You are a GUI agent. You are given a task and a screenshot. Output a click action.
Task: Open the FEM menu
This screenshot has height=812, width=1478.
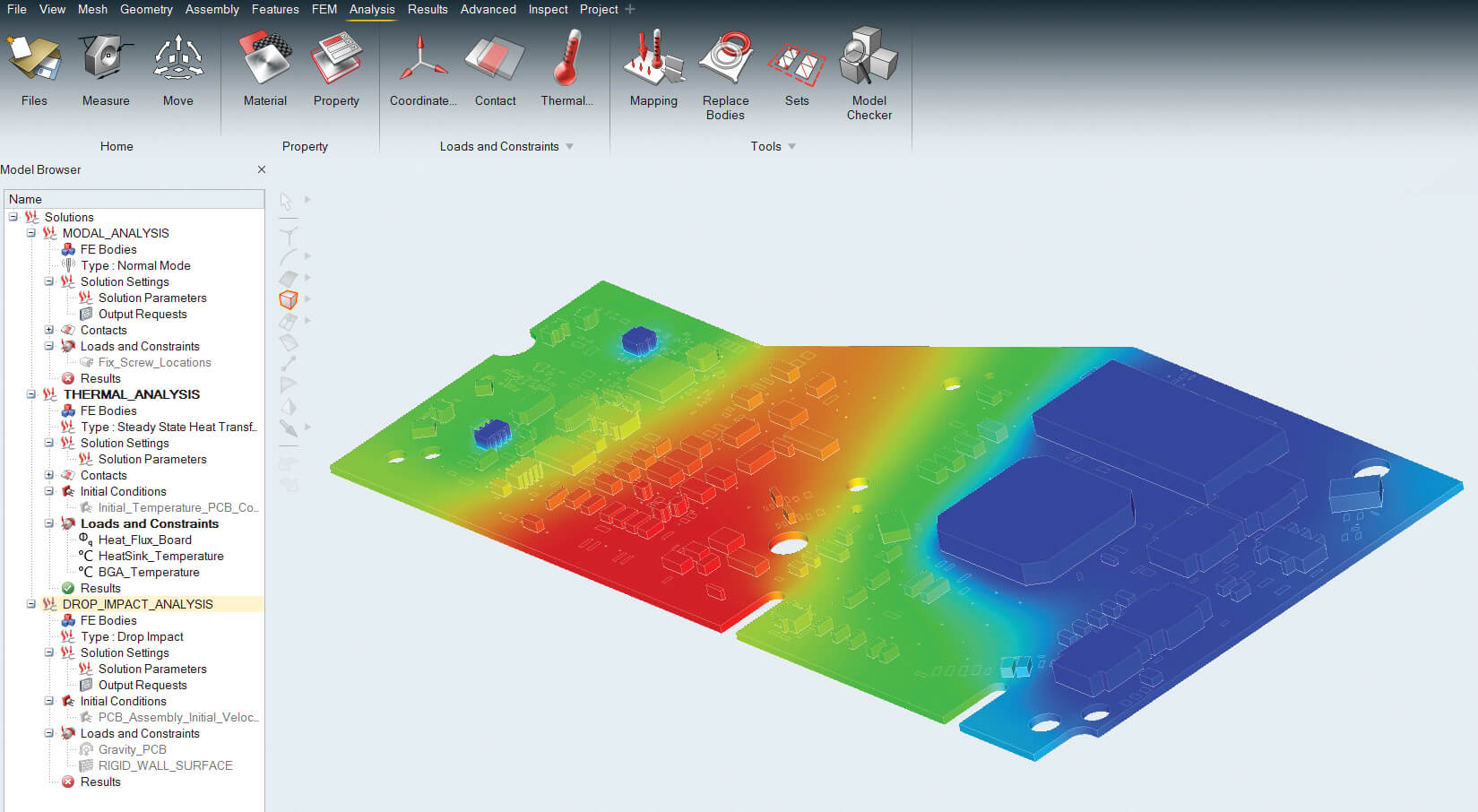tap(324, 9)
